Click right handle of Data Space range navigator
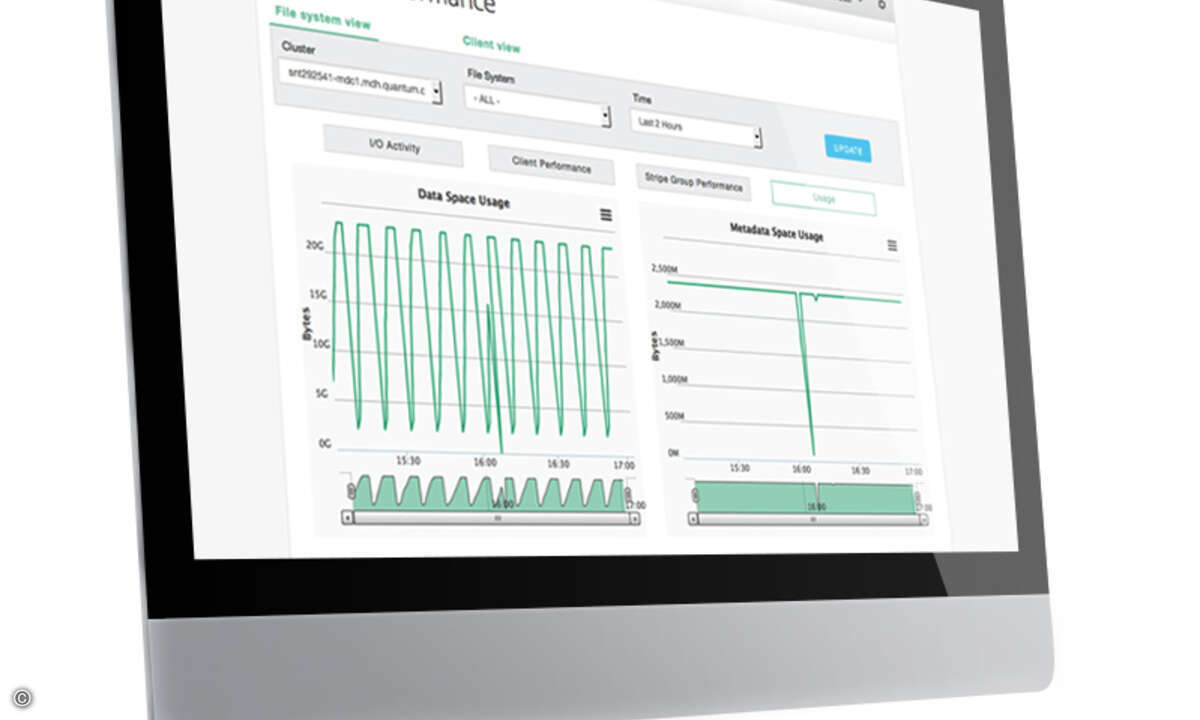Screen dimensions: 1200x720 [x=627, y=495]
